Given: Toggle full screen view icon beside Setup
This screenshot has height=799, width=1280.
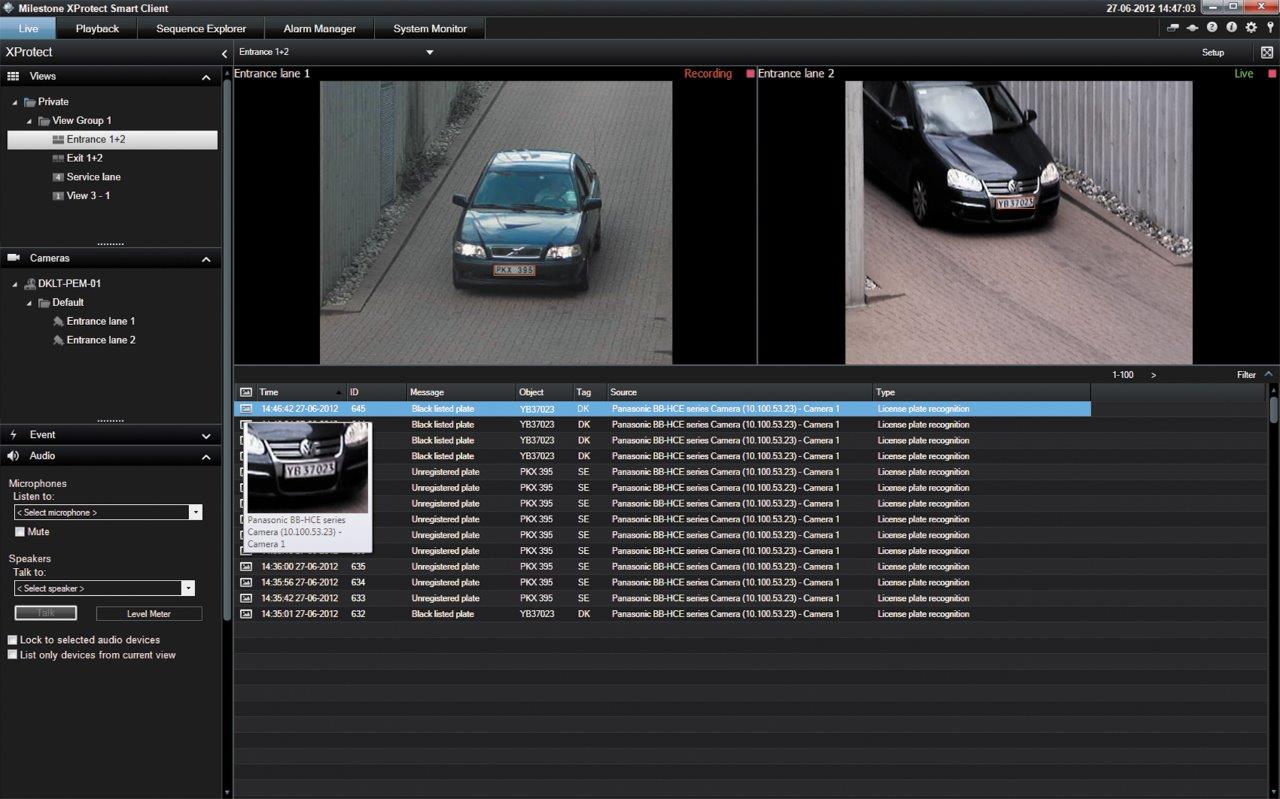Looking at the screenshot, I should tap(1267, 52).
